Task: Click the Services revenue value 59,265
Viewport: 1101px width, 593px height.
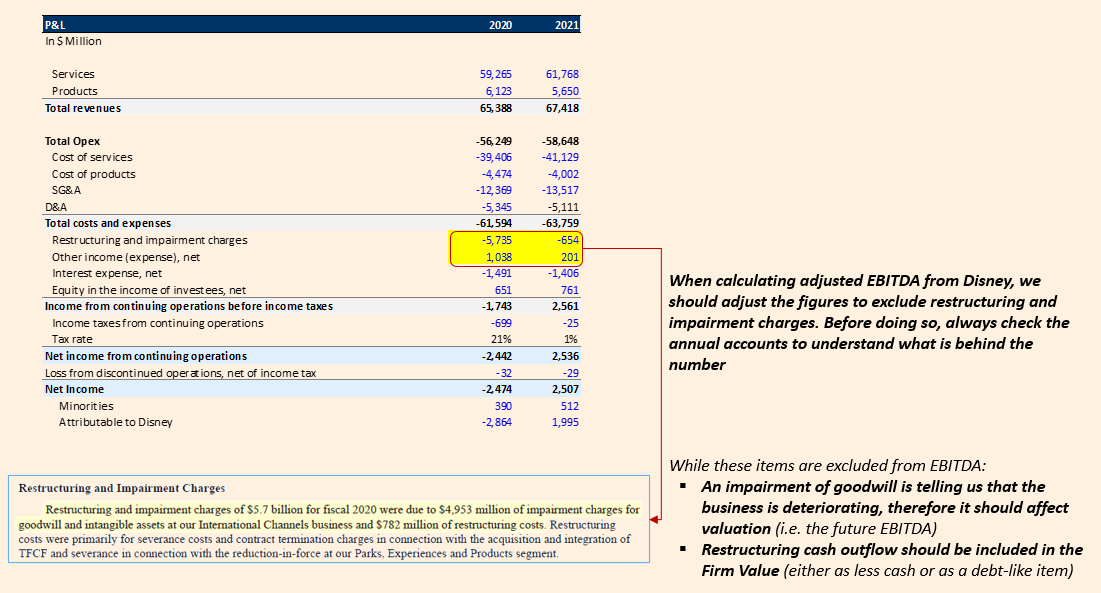Action: point(495,74)
